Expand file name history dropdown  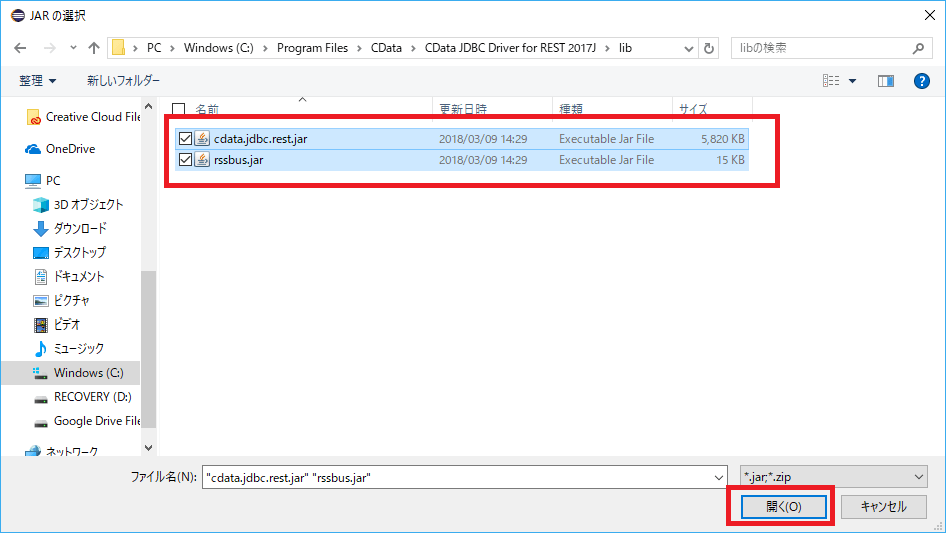[719, 477]
